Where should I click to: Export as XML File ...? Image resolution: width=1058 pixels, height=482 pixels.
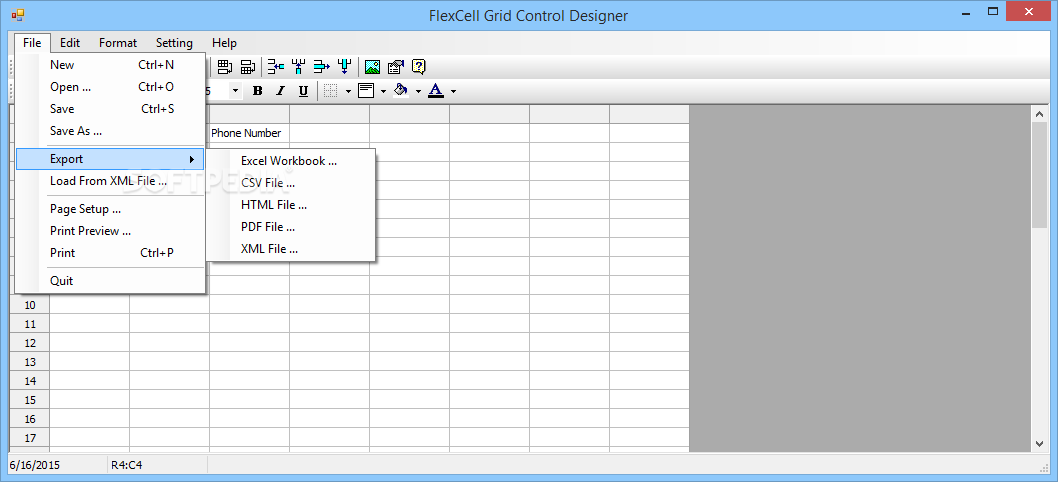click(291, 248)
